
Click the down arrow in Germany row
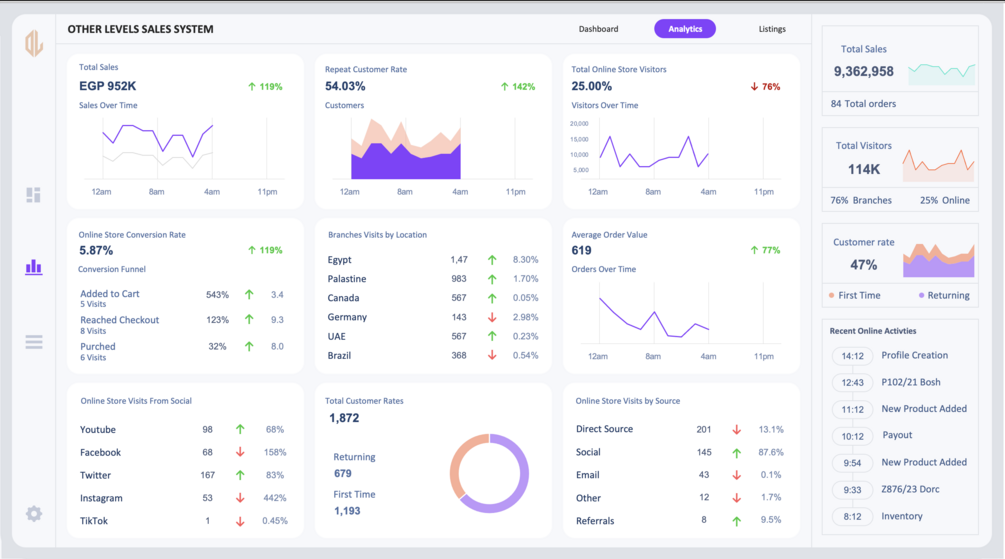coord(492,317)
